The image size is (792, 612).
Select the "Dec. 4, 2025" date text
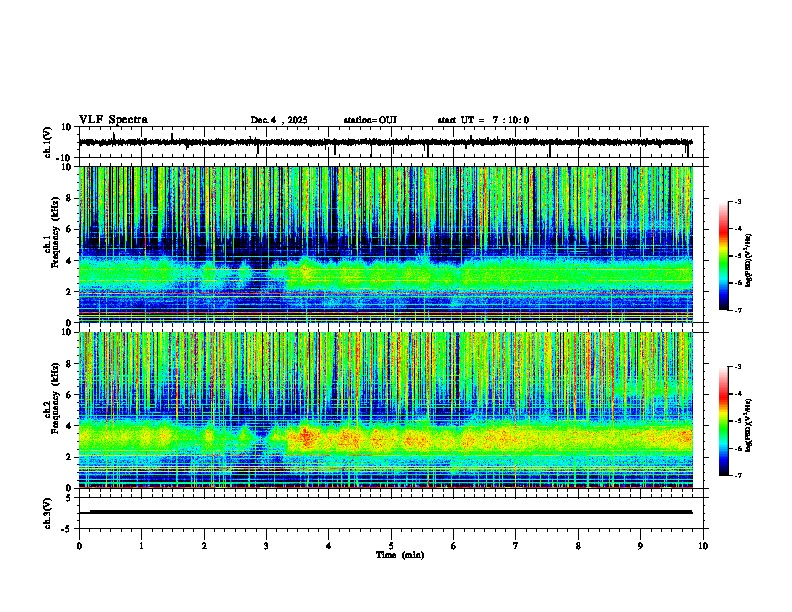pyautogui.click(x=279, y=120)
